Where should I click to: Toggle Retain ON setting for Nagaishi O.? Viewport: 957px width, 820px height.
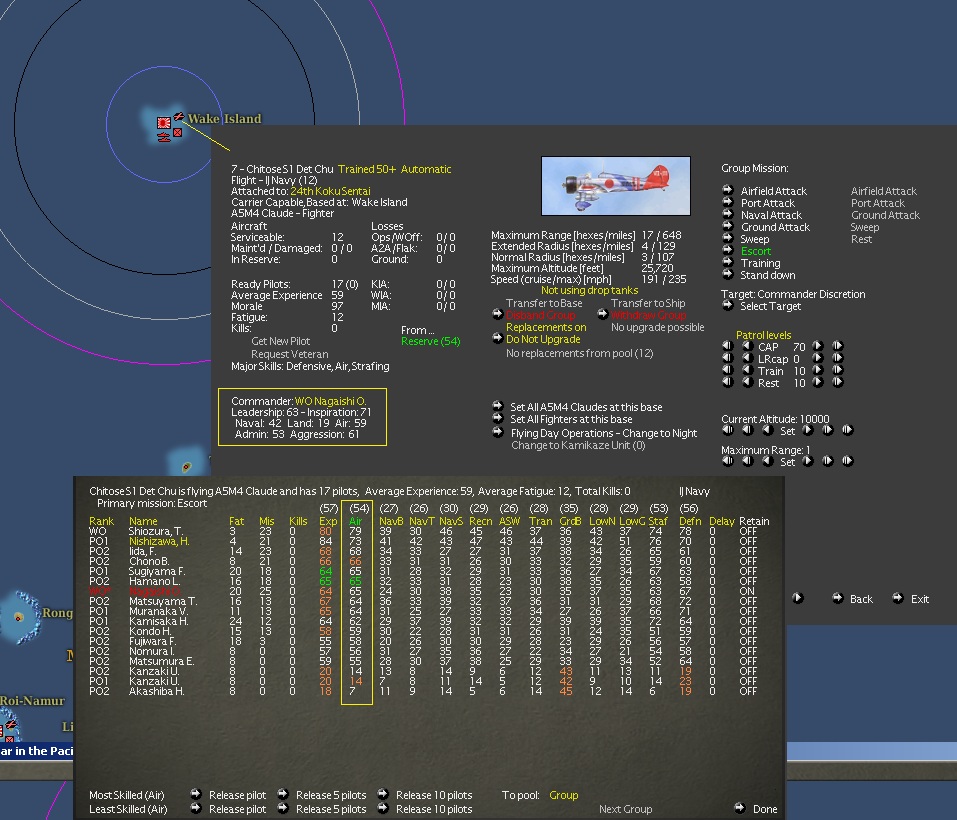[747, 591]
